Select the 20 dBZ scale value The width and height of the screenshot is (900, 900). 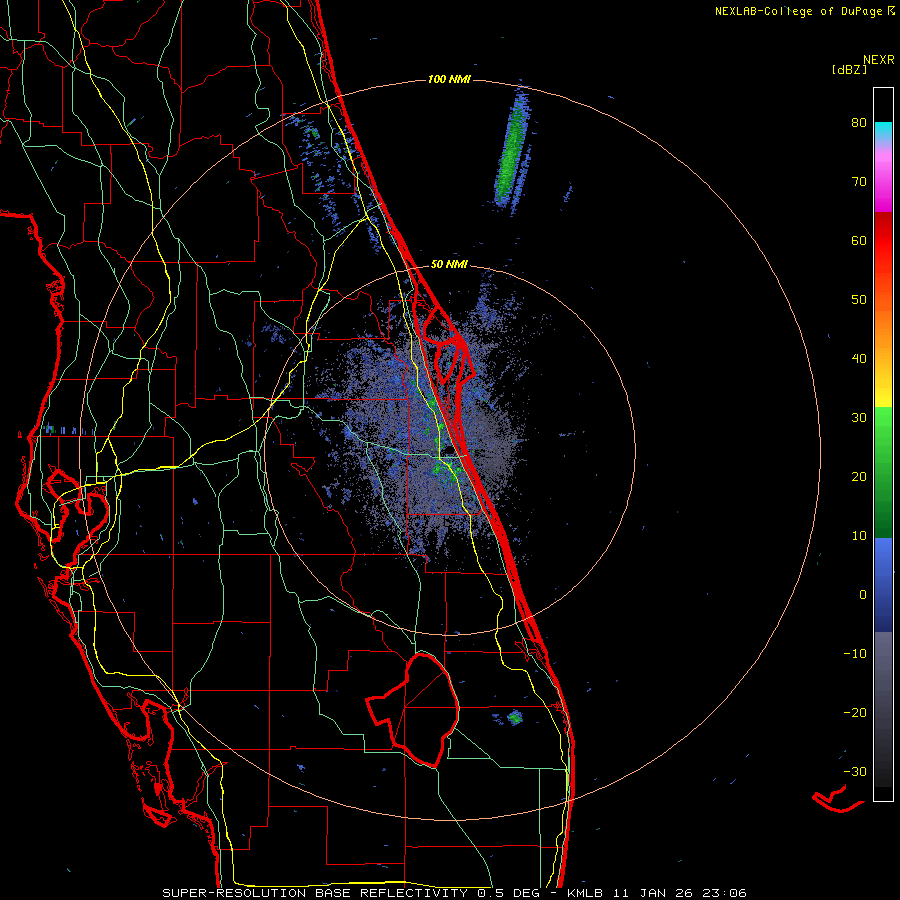859,476
